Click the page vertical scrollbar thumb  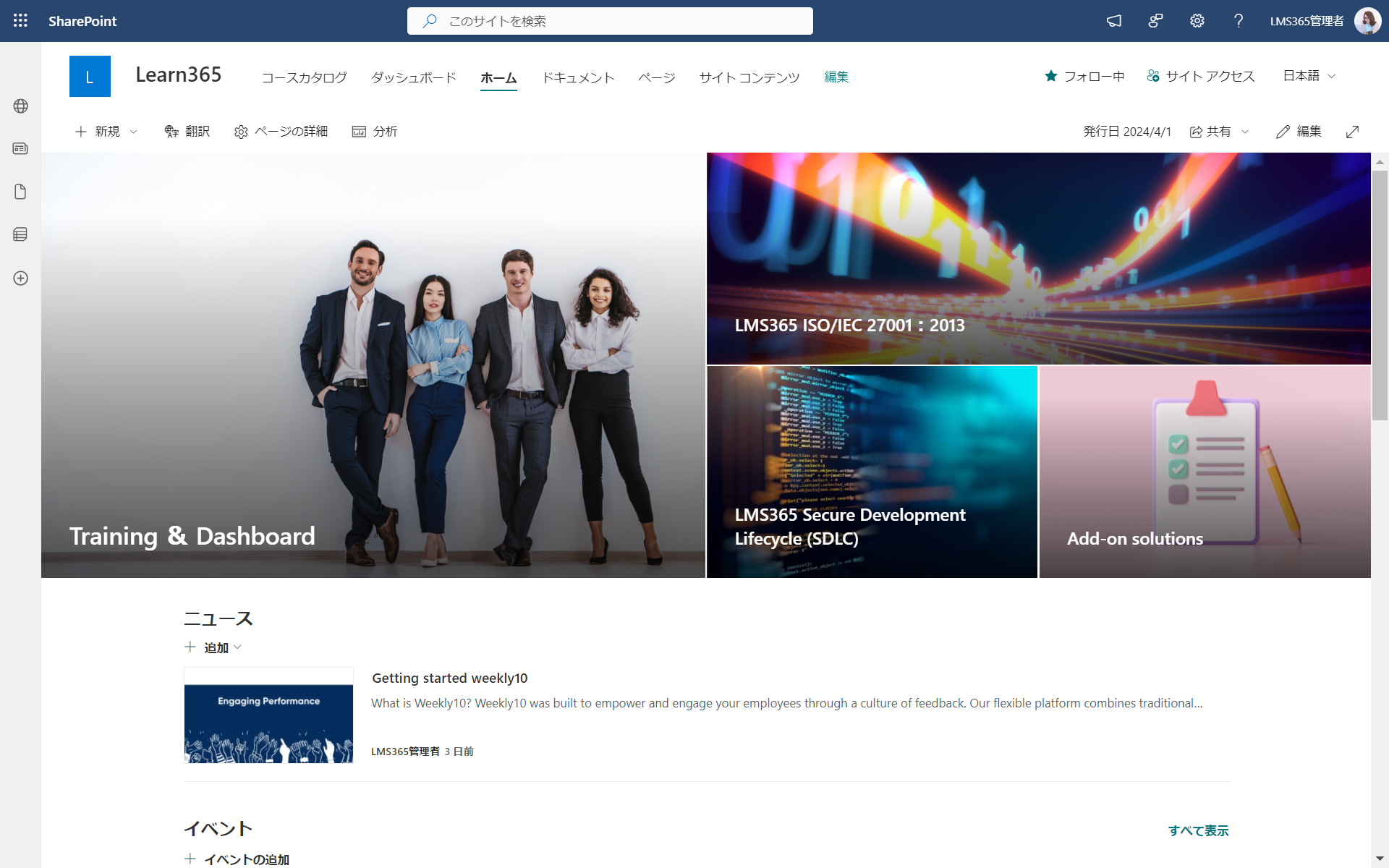click(1380, 295)
